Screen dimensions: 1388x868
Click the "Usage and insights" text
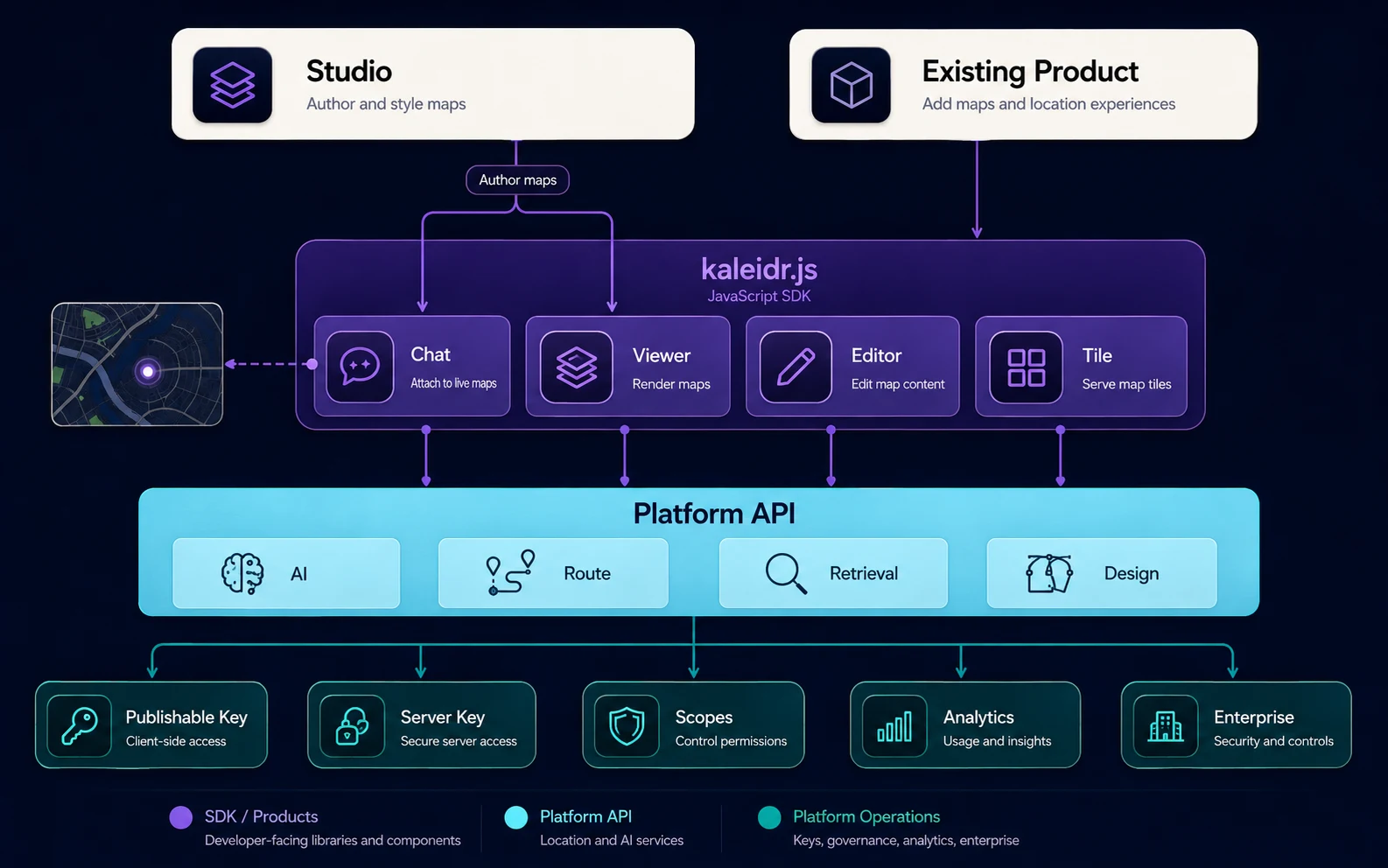click(x=997, y=741)
